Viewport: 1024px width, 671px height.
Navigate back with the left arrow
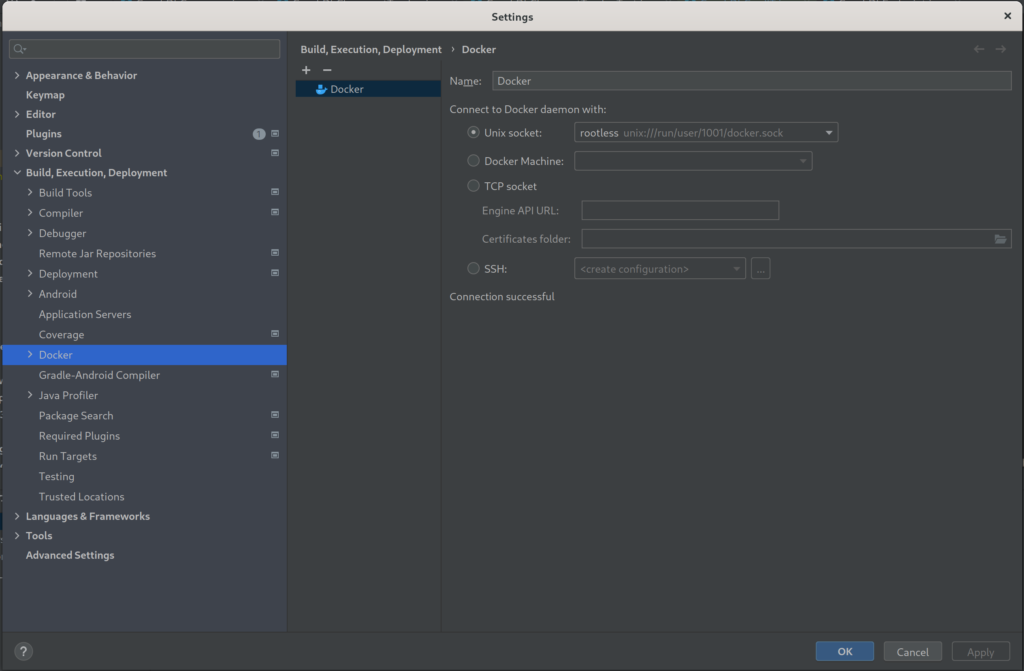click(x=979, y=49)
